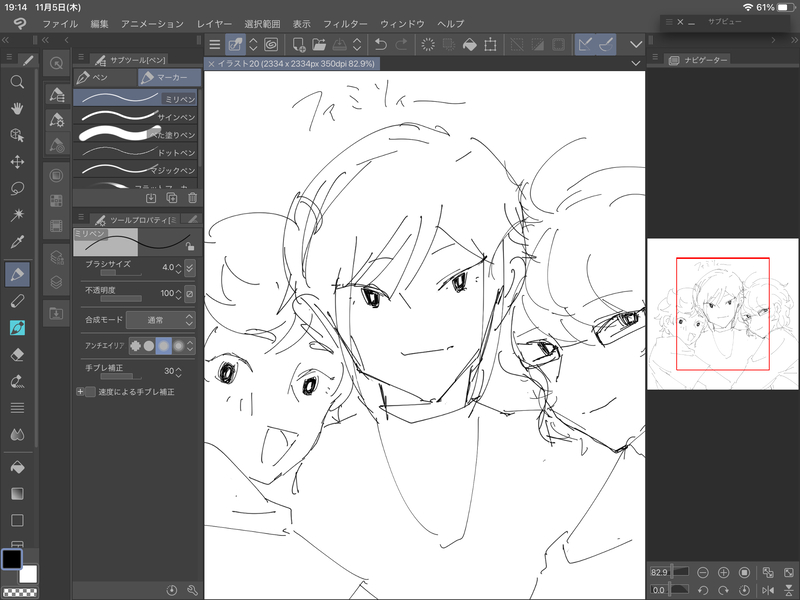Rotate Navigator view left
800x600 pixels.
tap(703, 590)
